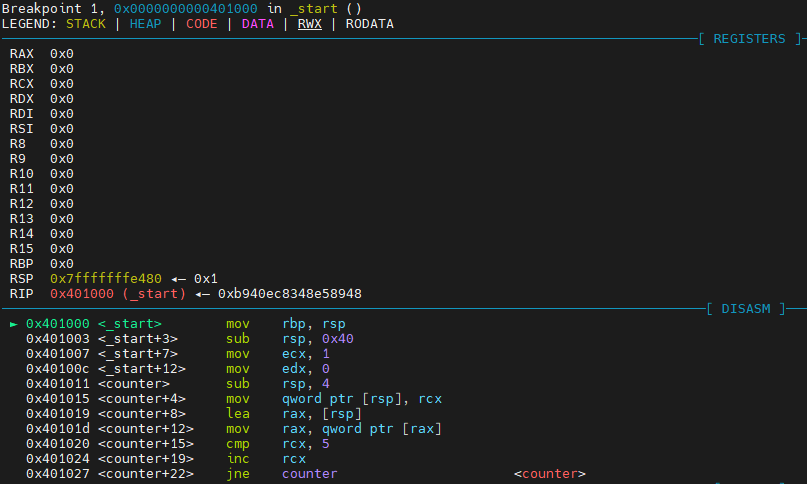
Task: Click the 0x401020 <counter+15> line
Action: point(110,443)
